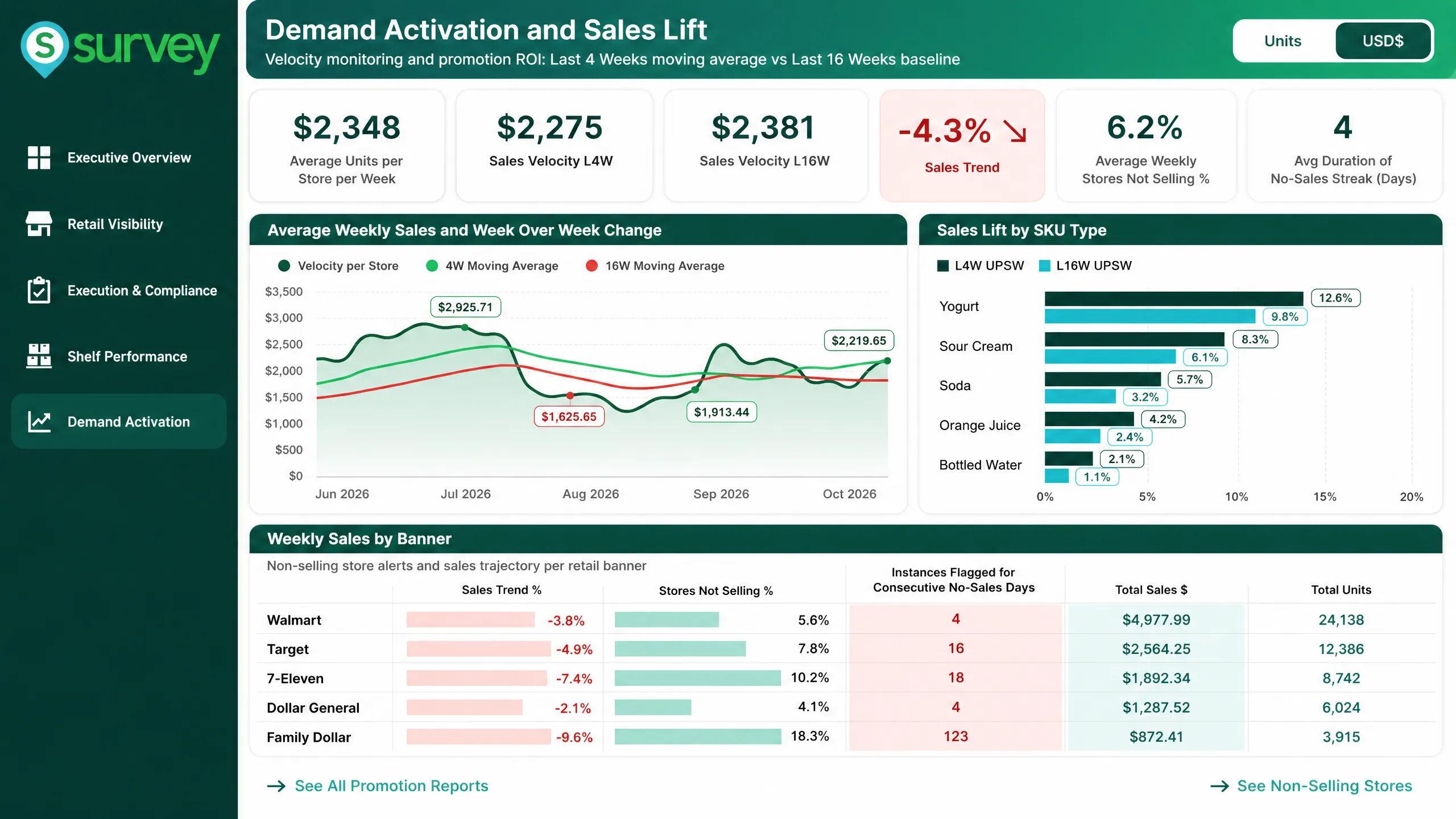Click Family Dollar stores not selling bar

coord(698,737)
